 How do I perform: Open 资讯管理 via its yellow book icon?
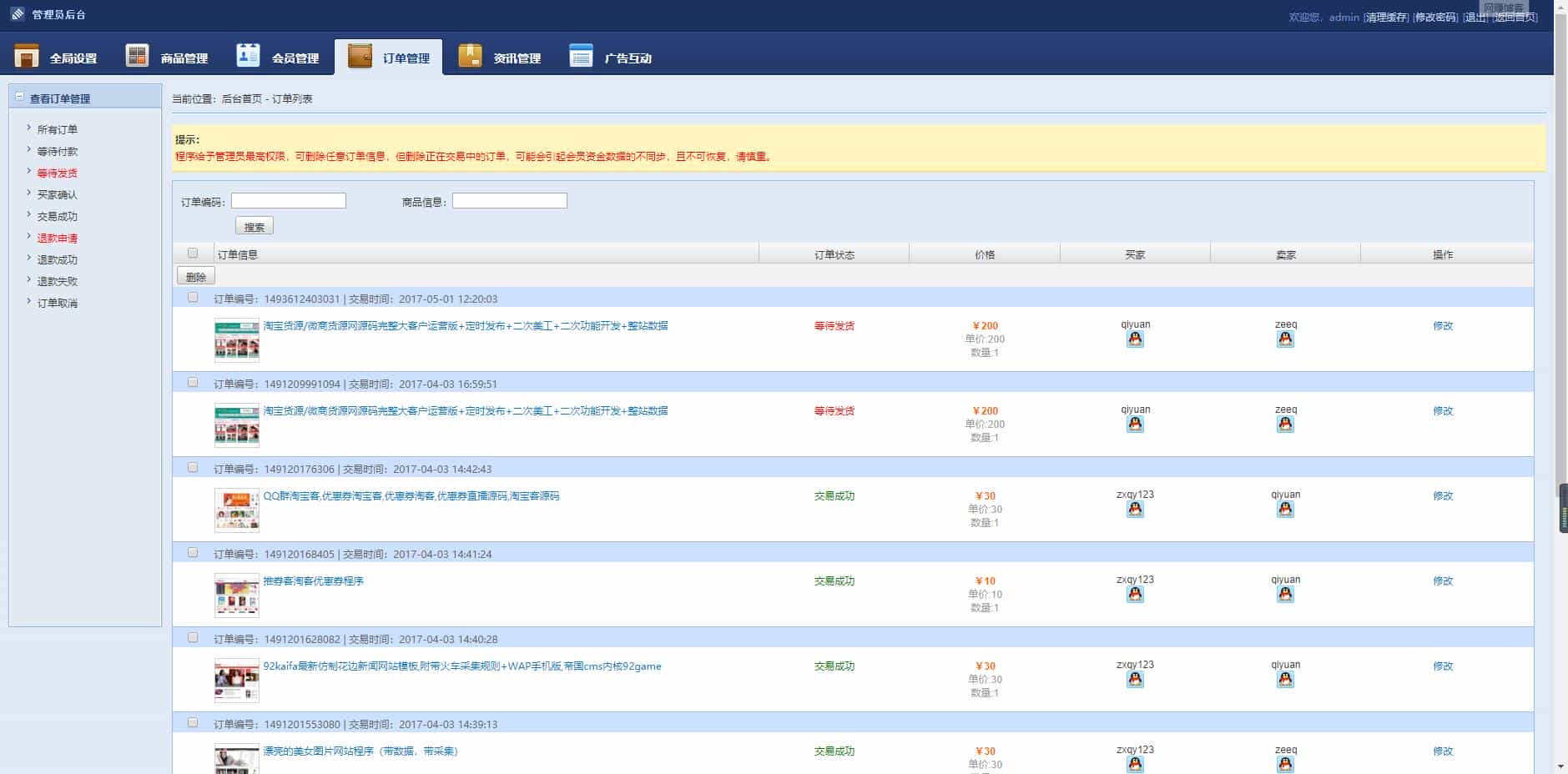[470, 56]
